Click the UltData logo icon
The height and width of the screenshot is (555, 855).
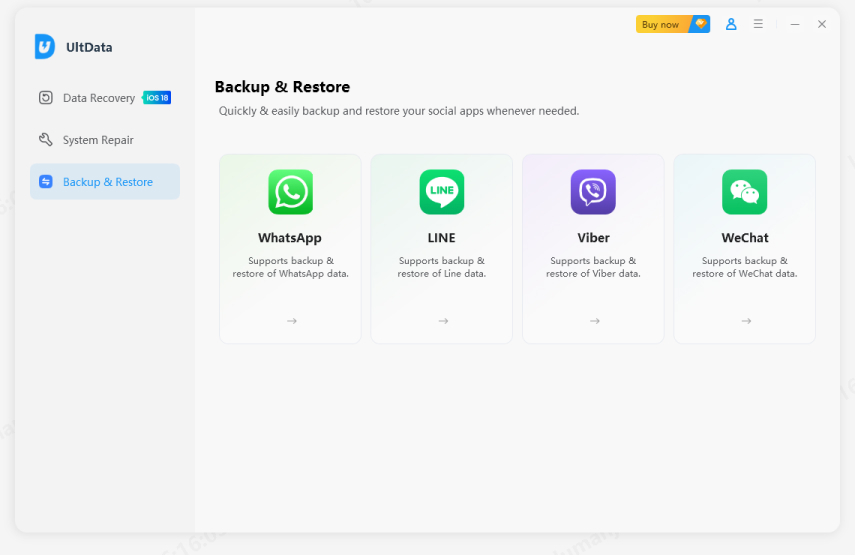tap(45, 46)
